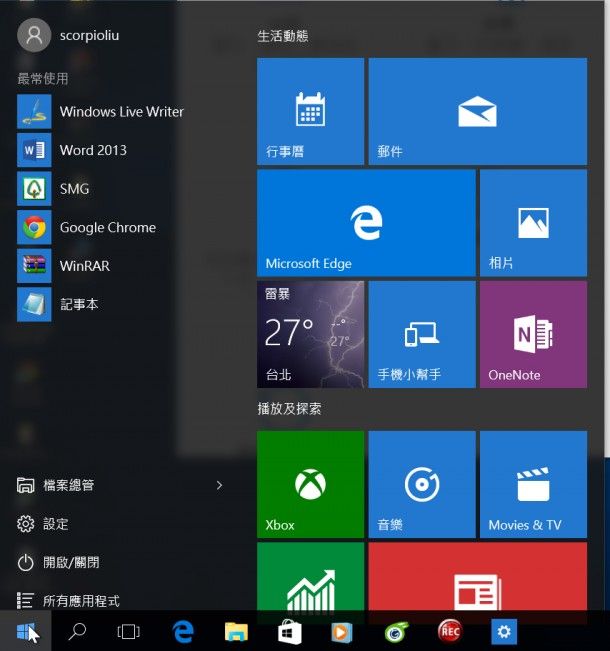Open Word 2013 from most used list
Image resolution: width=610 pixels, height=651 pixels.
click(72, 150)
